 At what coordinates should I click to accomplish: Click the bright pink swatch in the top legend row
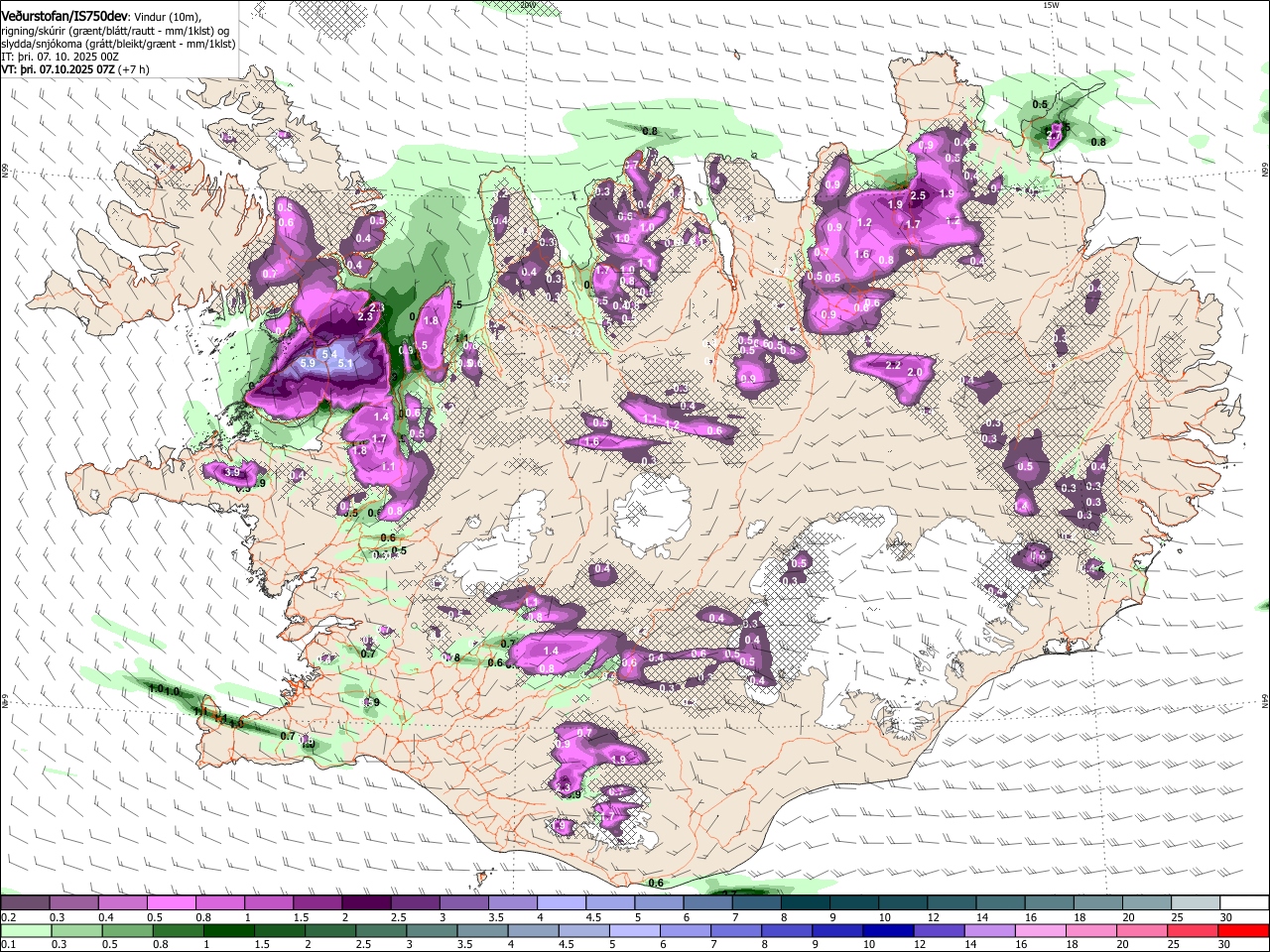(x=171, y=902)
